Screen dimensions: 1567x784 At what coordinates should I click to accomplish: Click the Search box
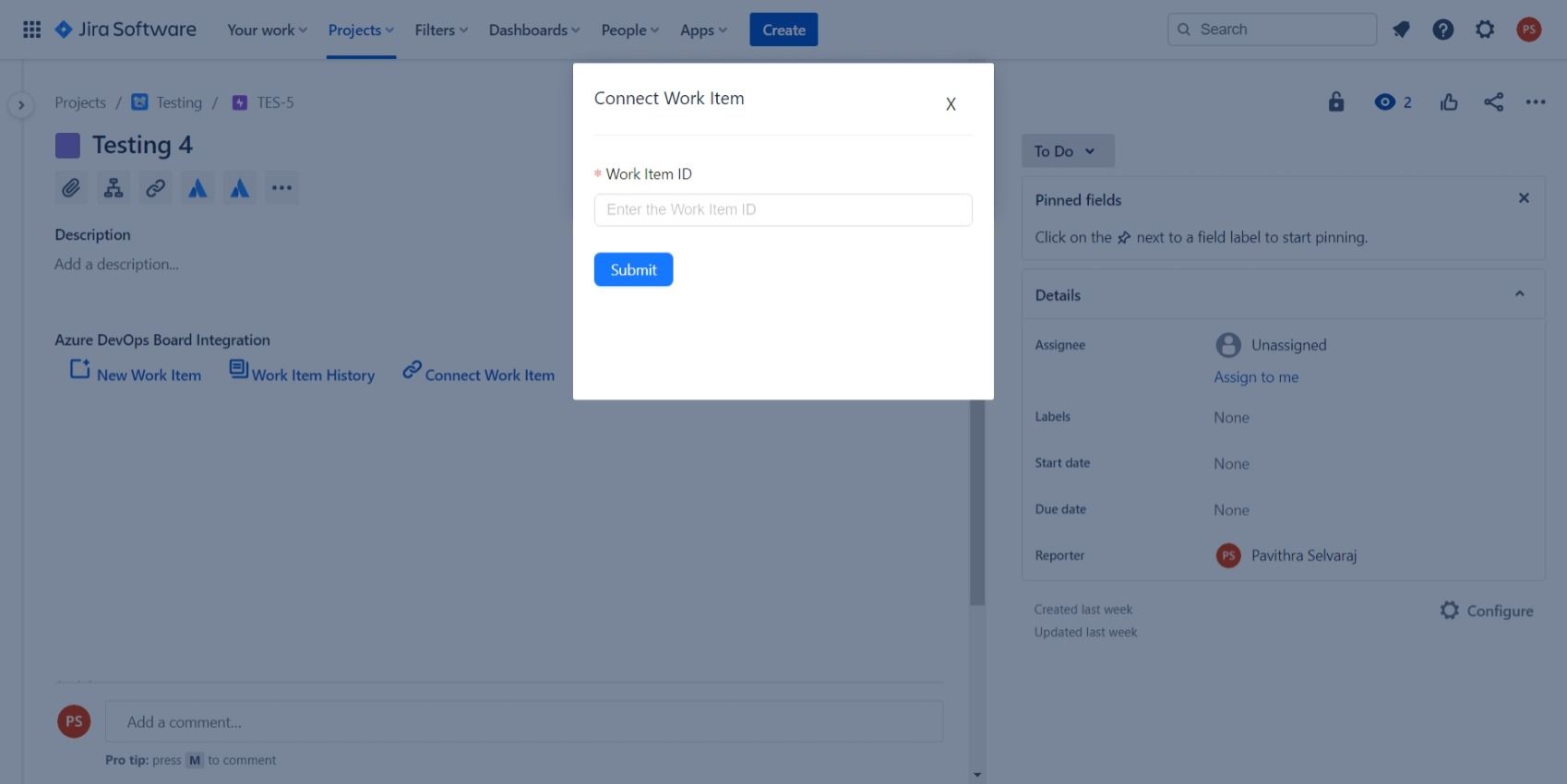[x=1272, y=30]
